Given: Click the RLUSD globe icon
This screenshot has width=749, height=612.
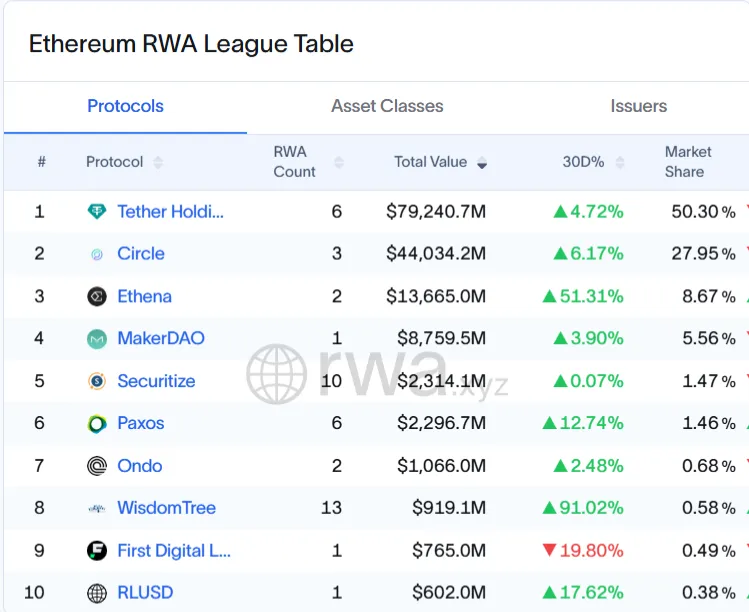Looking at the screenshot, I should click(x=97, y=593).
